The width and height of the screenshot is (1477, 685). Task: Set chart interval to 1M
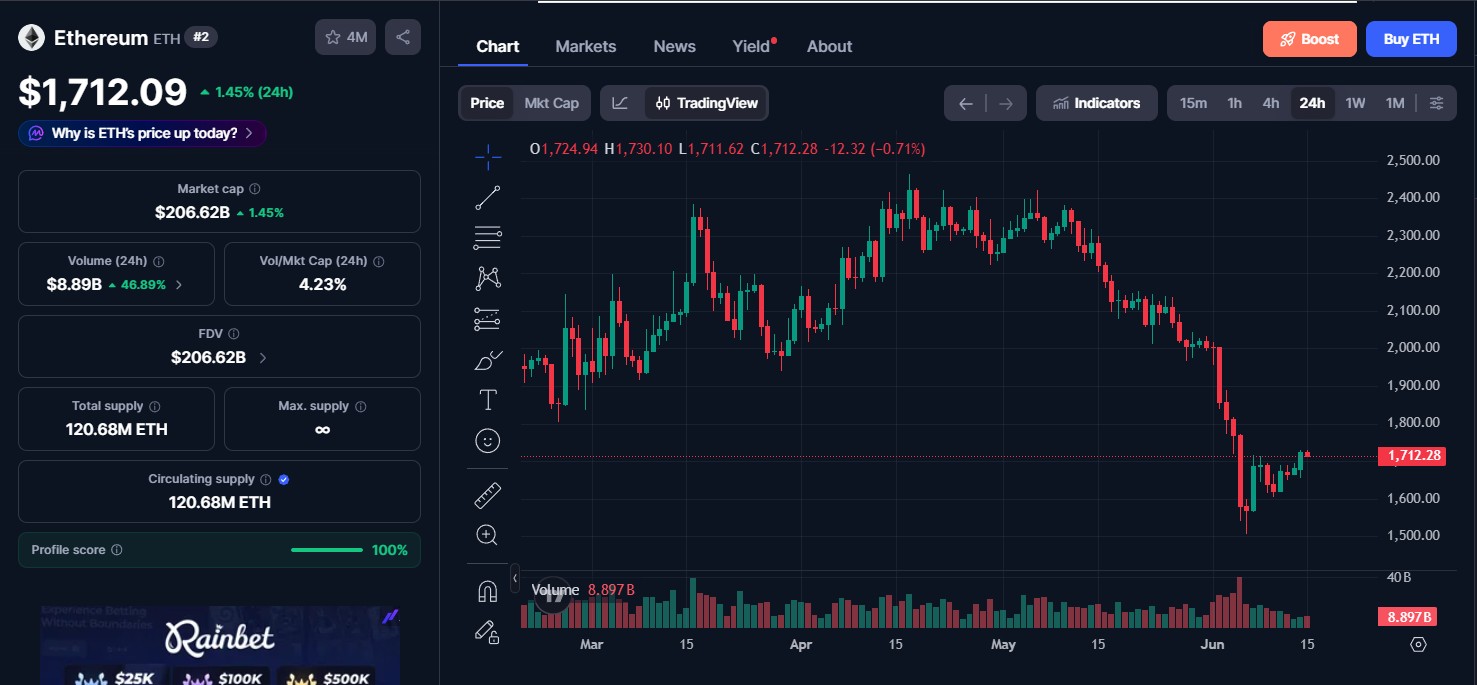pyautogui.click(x=1395, y=103)
